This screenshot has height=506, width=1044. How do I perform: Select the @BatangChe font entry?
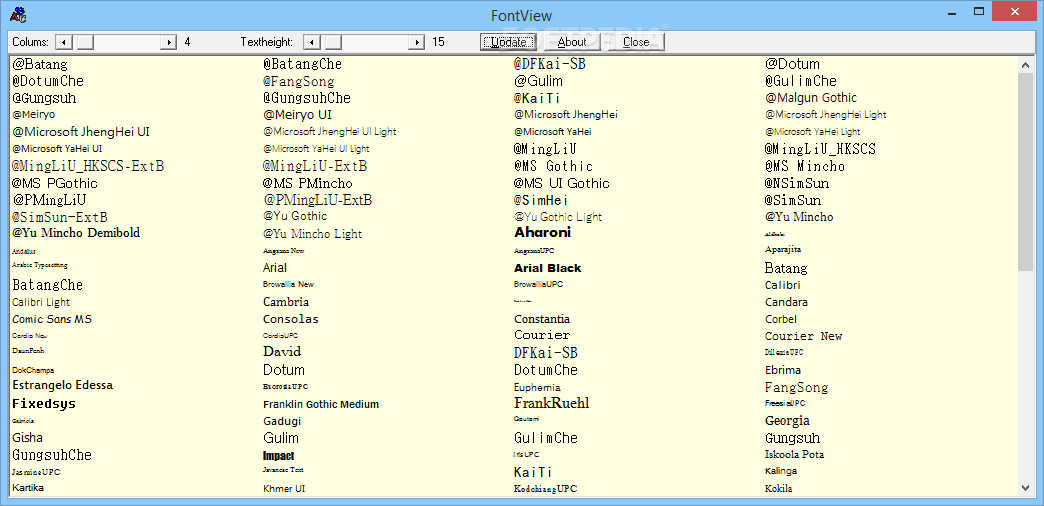point(302,65)
